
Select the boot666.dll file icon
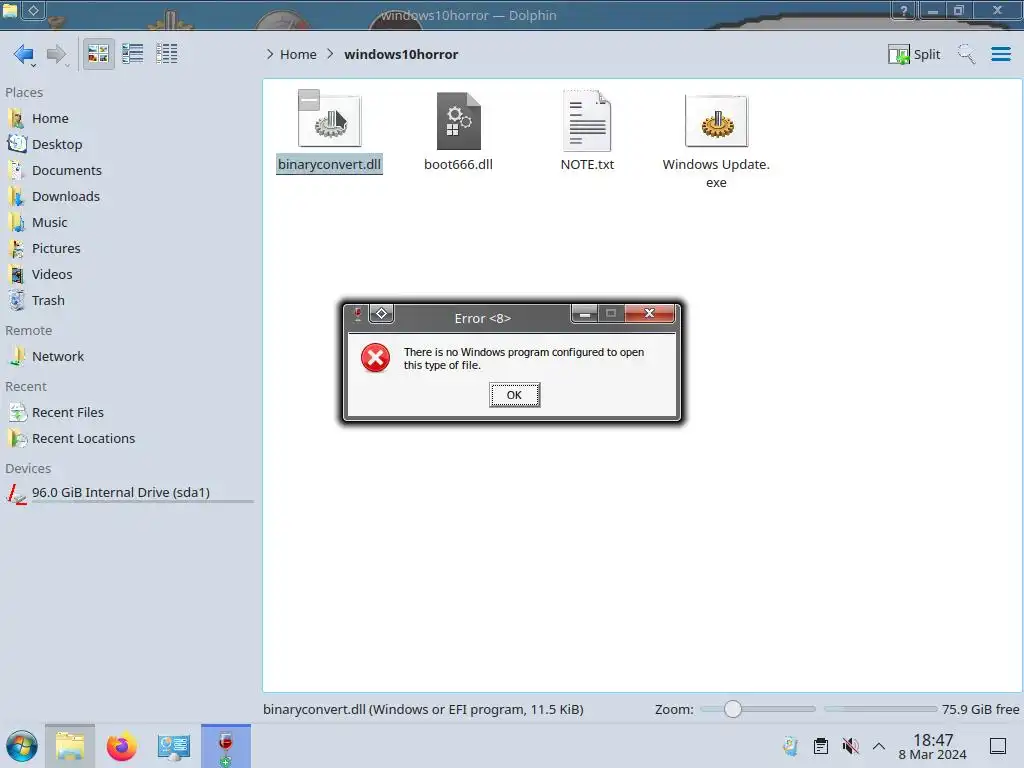[458, 121]
